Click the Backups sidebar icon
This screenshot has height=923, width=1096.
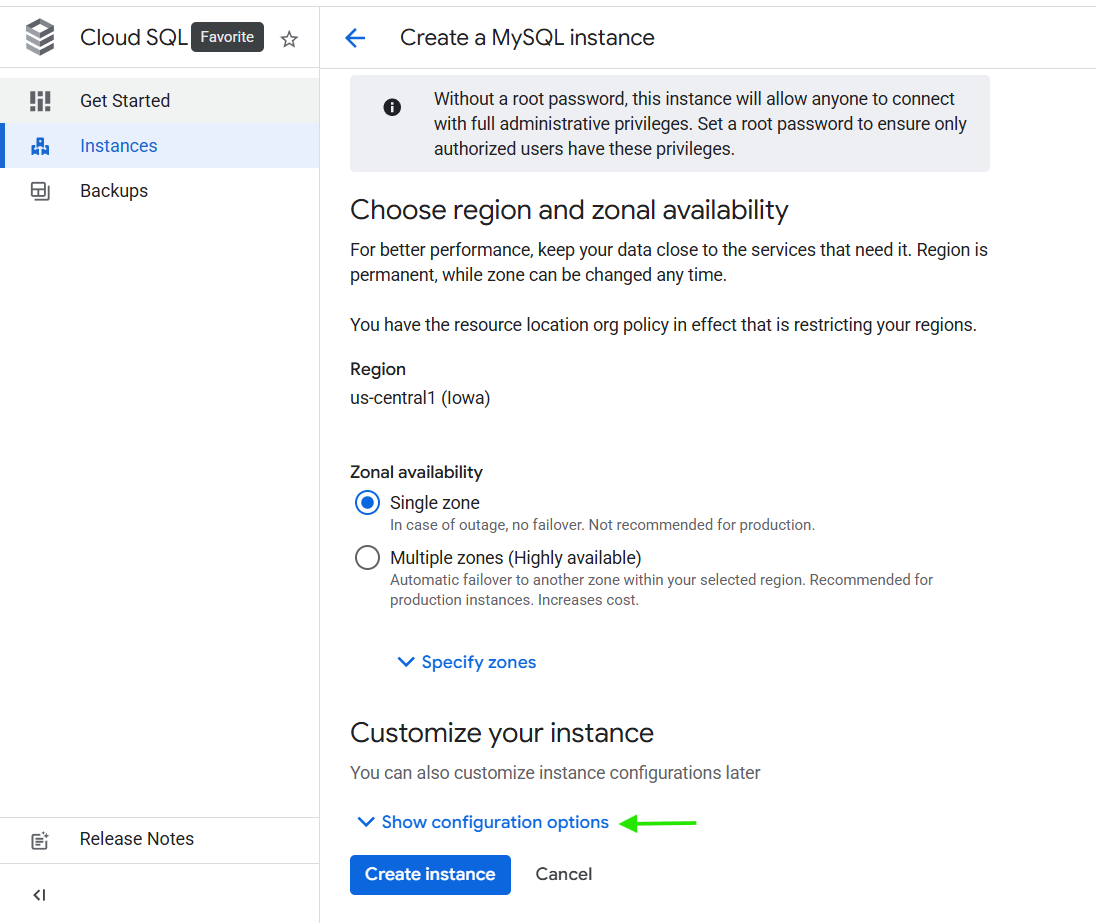40,191
